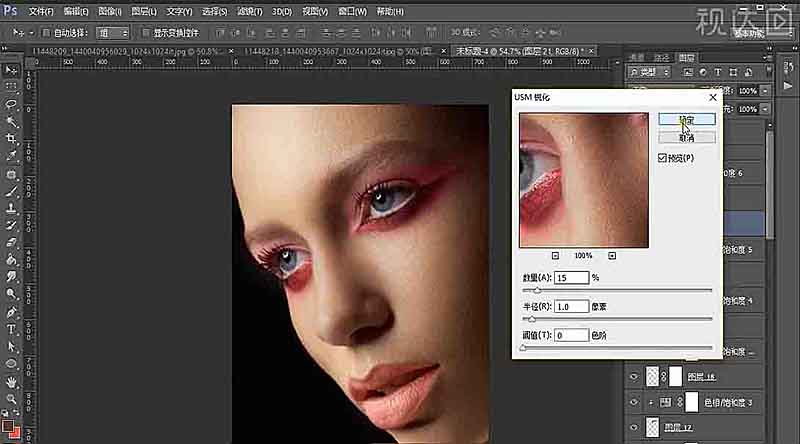
Task: Hide layer 图层 16
Action: pos(634,377)
